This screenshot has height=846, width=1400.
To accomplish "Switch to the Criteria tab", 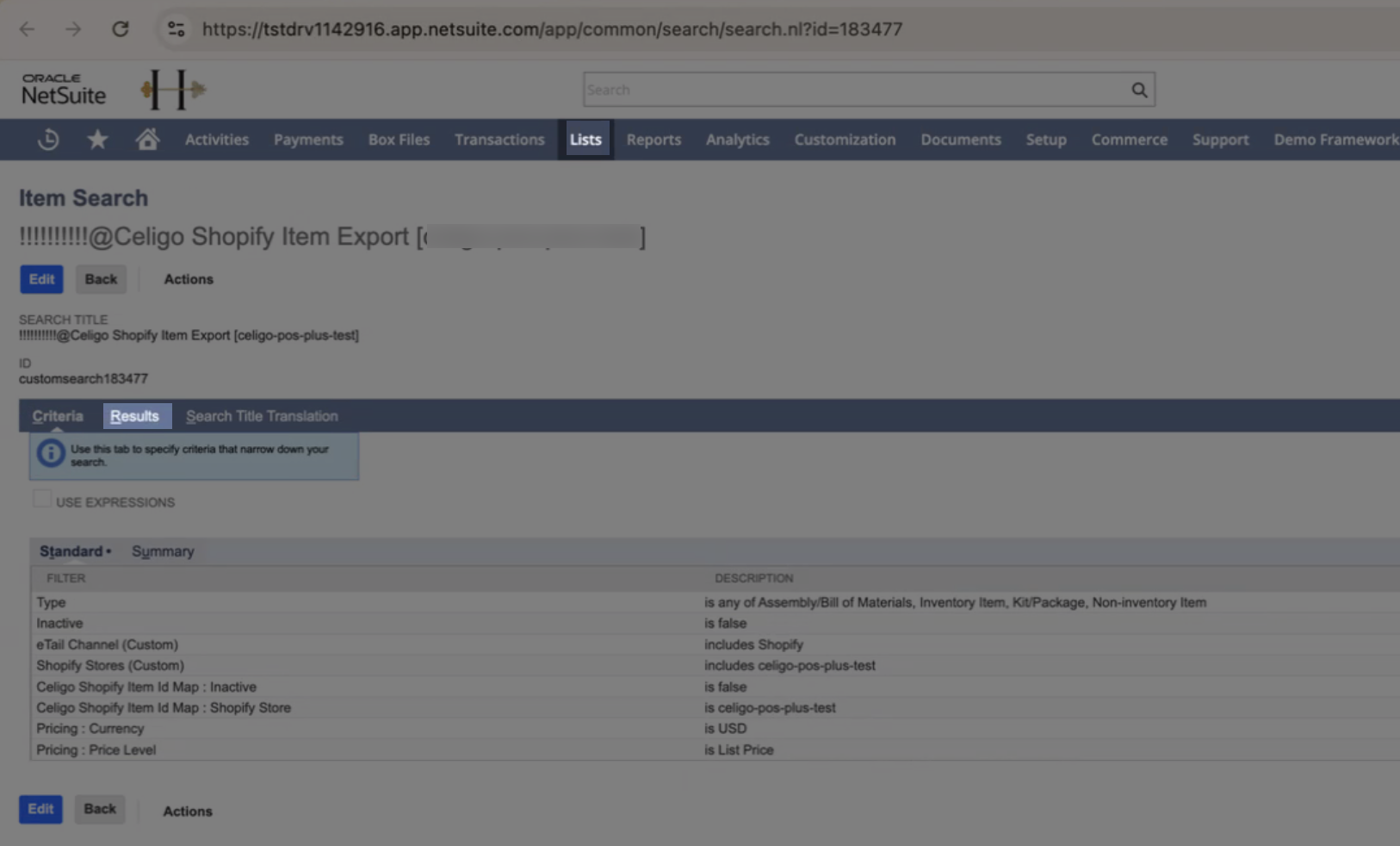I will coord(58,416).
